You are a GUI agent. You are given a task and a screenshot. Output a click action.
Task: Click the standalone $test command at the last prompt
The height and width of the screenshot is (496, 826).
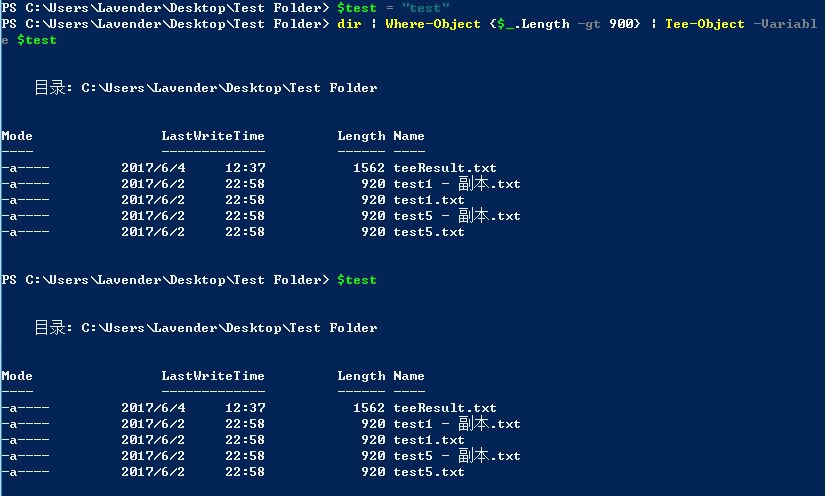click(x=357, y=280)
